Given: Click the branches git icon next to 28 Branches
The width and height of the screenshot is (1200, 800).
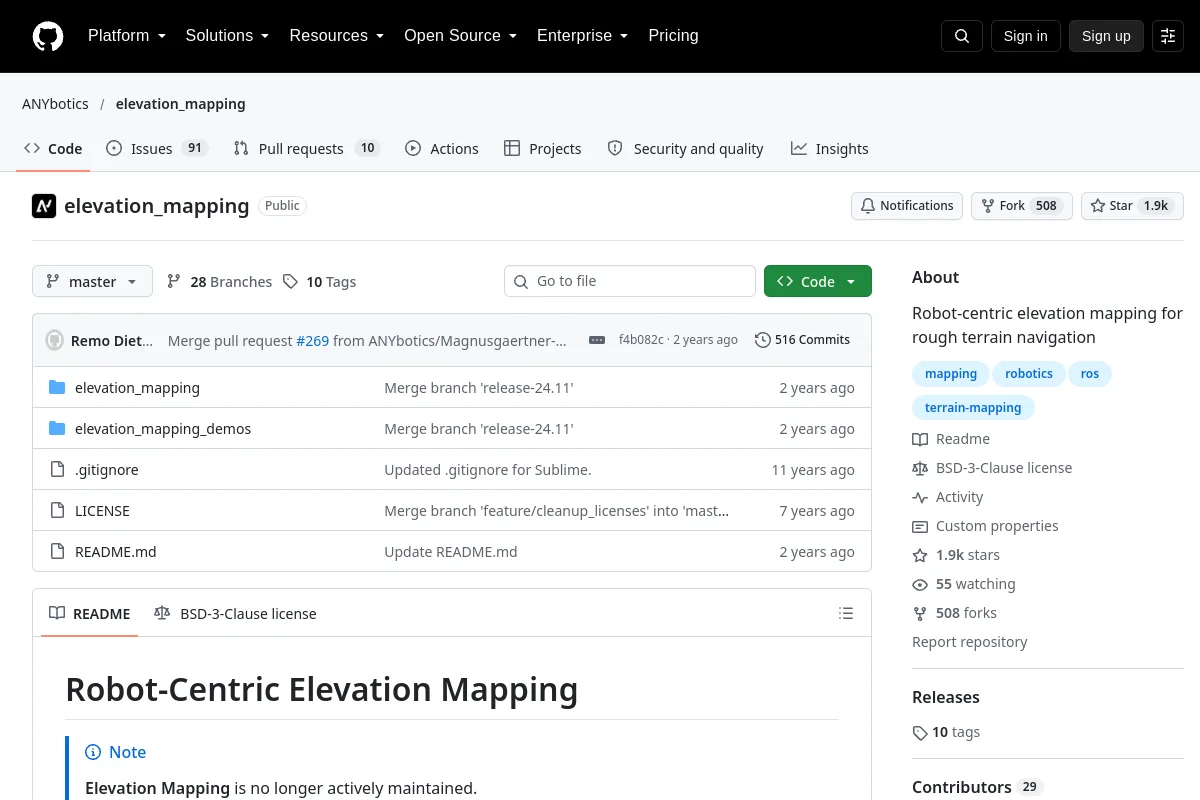Looking at the screenshot, I should (174, 282).
